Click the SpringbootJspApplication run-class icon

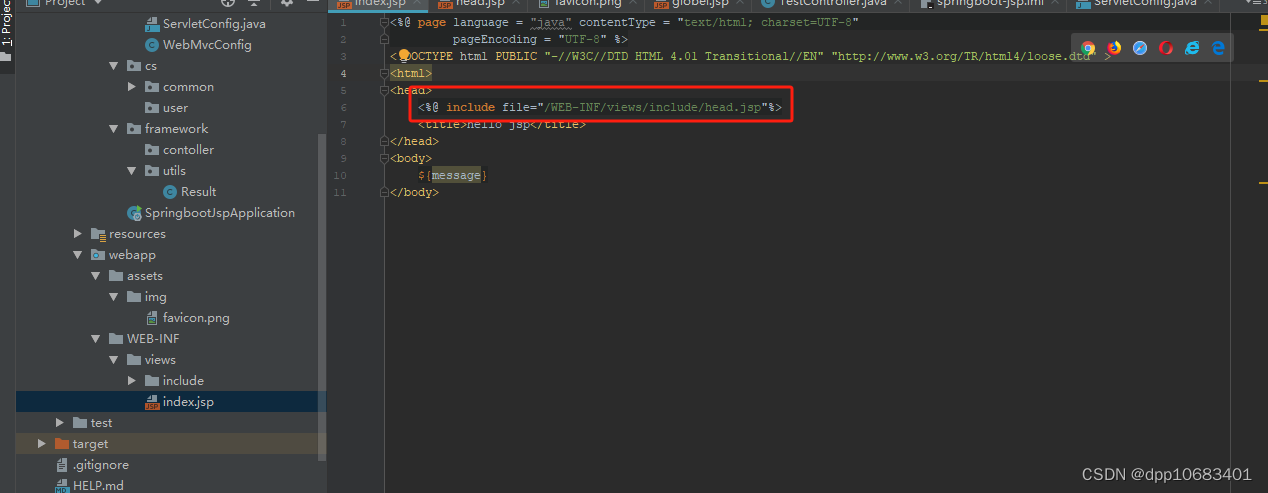(134, 212)
